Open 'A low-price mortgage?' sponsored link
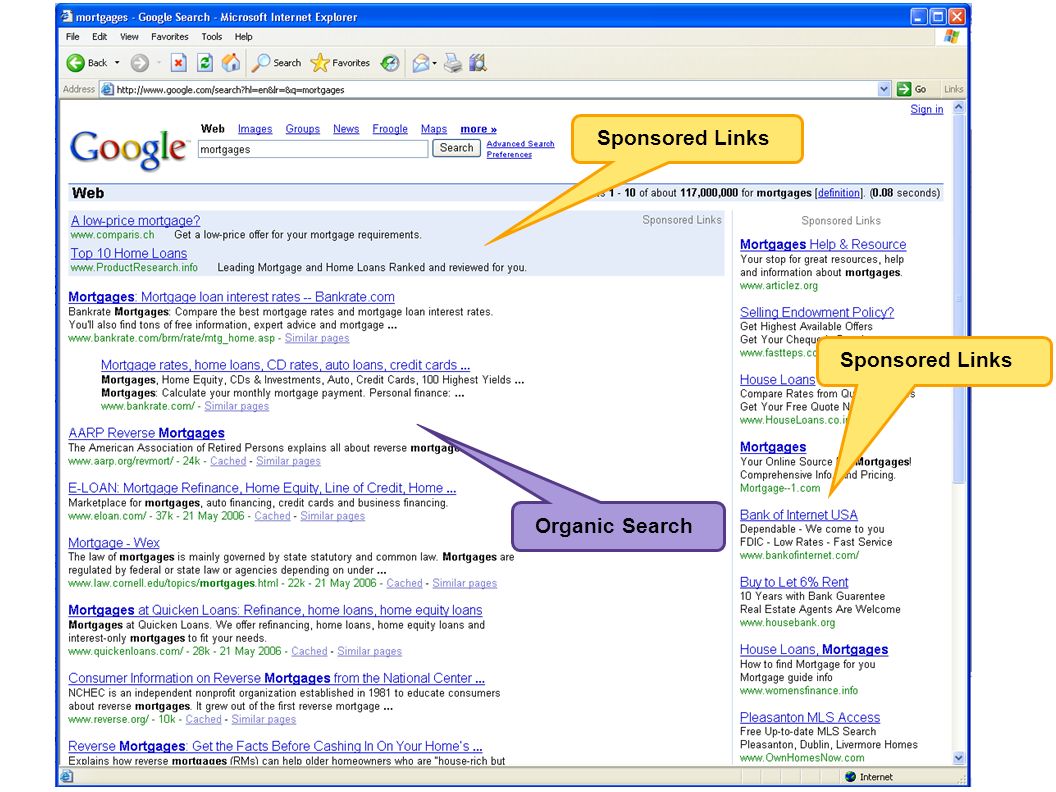The width and height of the screenshot is (1056, 792). pyautogui.click(x=135, y=220)
